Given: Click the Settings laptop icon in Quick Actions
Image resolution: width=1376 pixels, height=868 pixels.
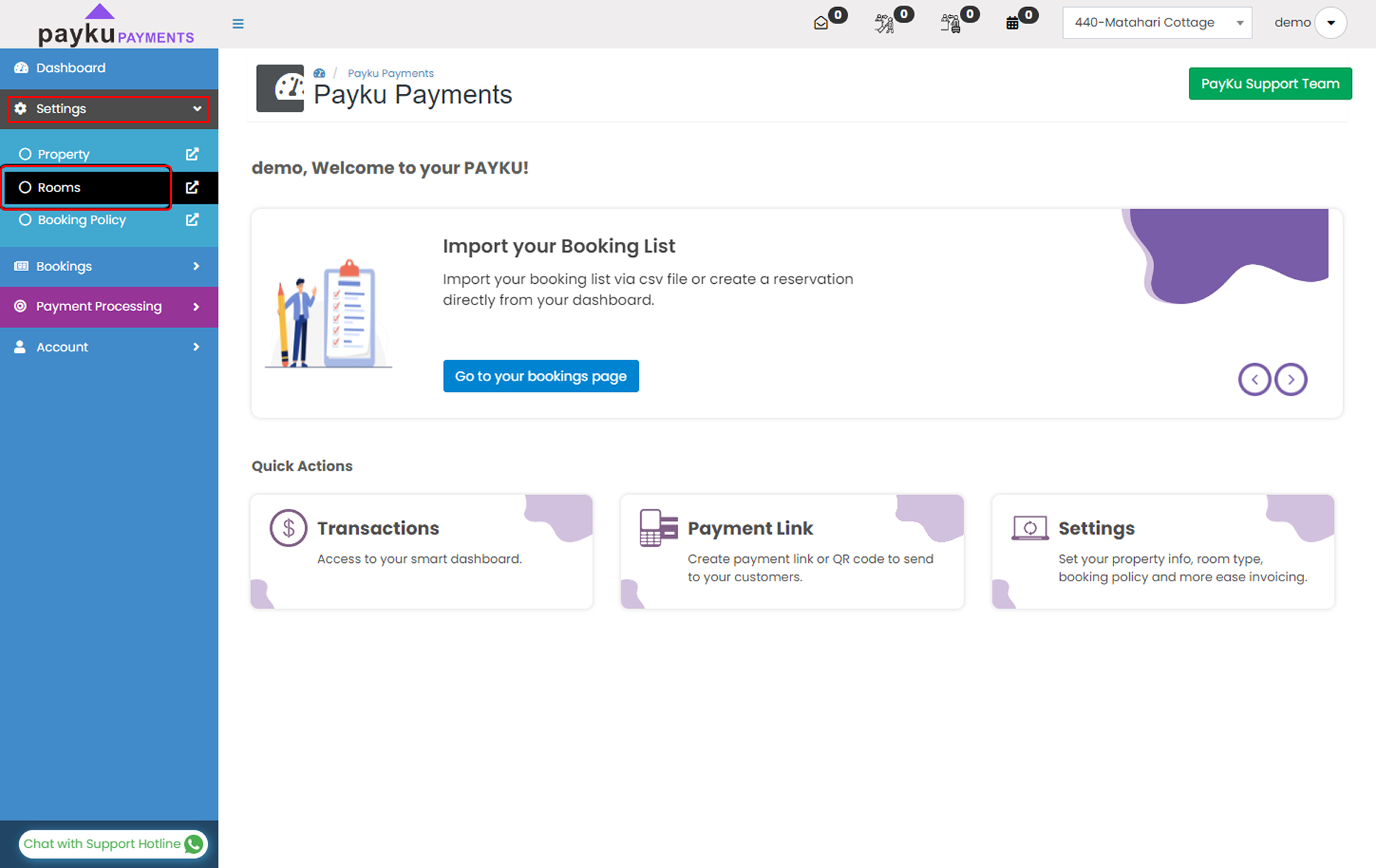Looking at the screenshot, I should click(x=1030, y=528).
